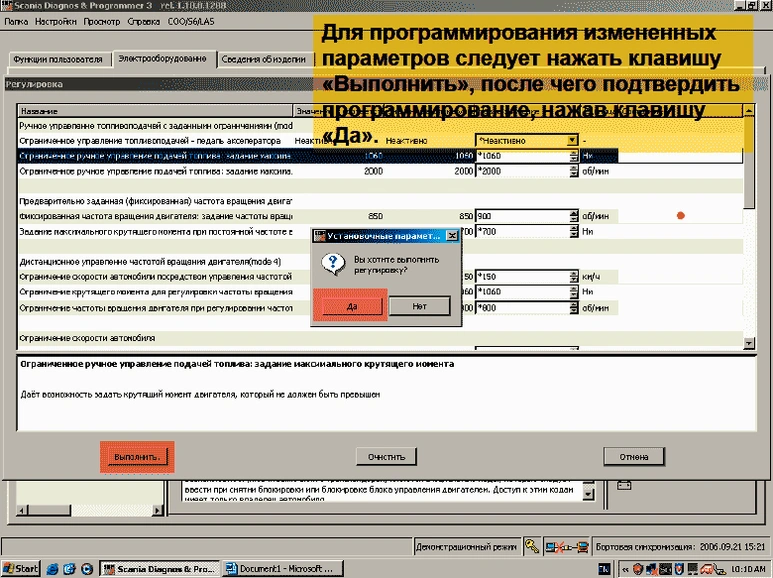Switch to Функции пользователя tab
Screen dimensions: 773x578
(x=57, y=60)
